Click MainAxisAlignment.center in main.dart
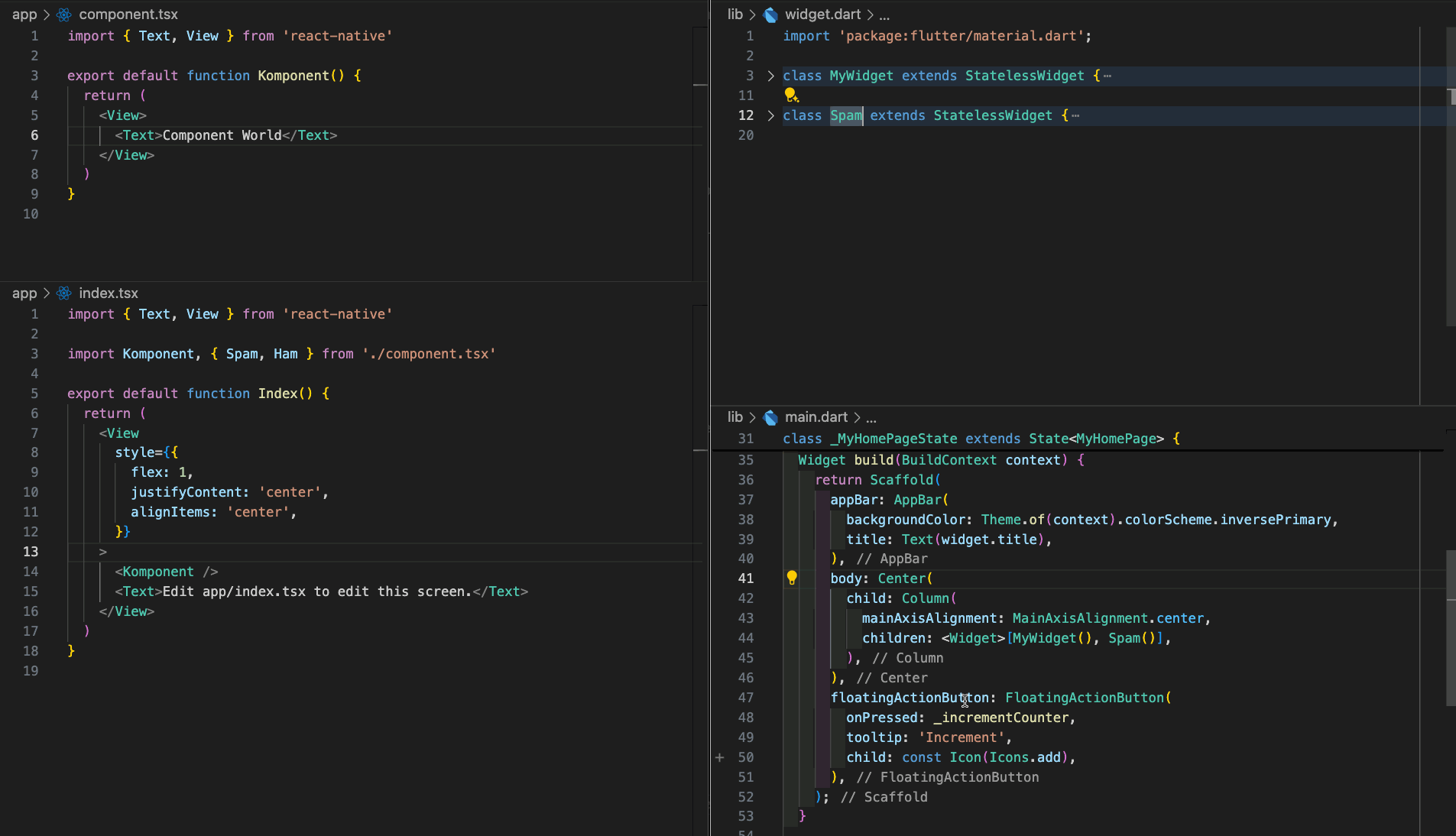Screen dimensions: 1456x836 coord(1107,618)
